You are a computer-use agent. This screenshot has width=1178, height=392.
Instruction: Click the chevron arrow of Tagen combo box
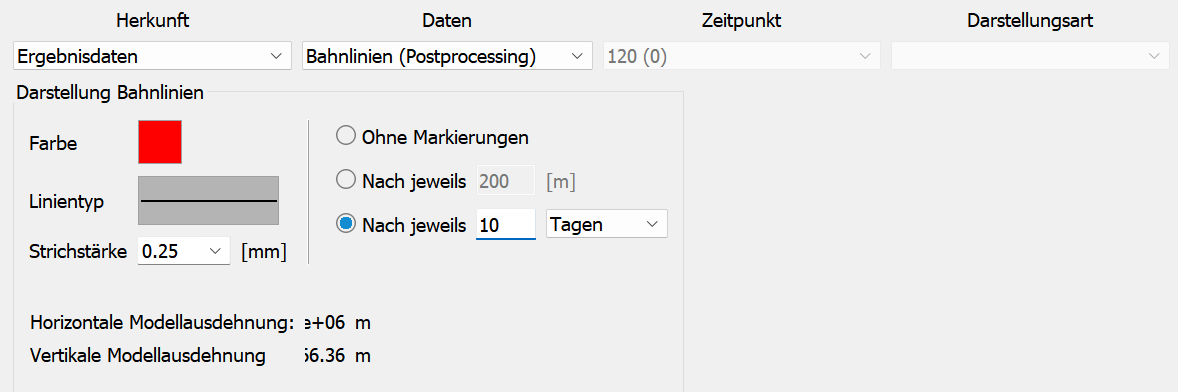(x=652, y=224)
